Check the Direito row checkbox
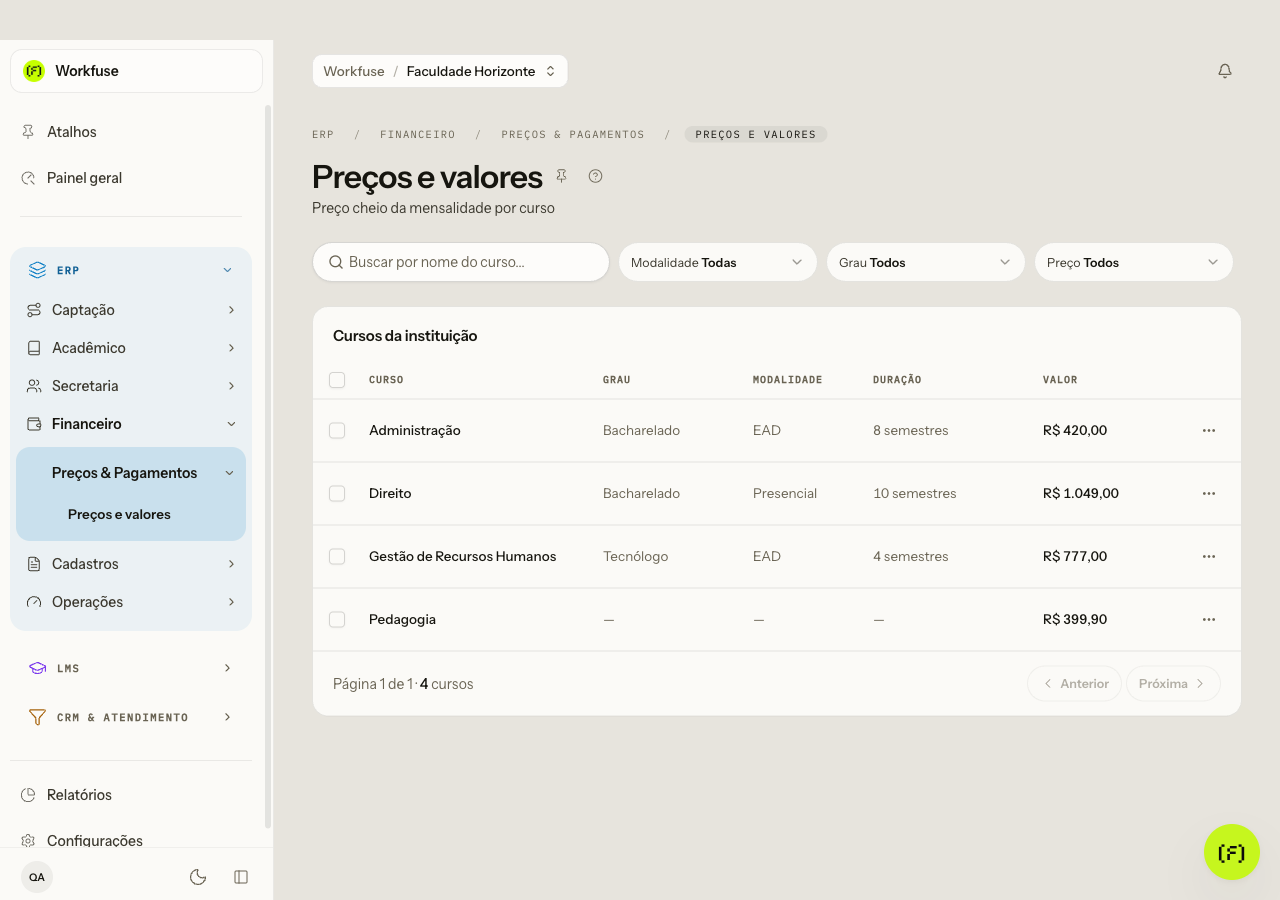Screen dimensions: 1280x900 [337, 493]
